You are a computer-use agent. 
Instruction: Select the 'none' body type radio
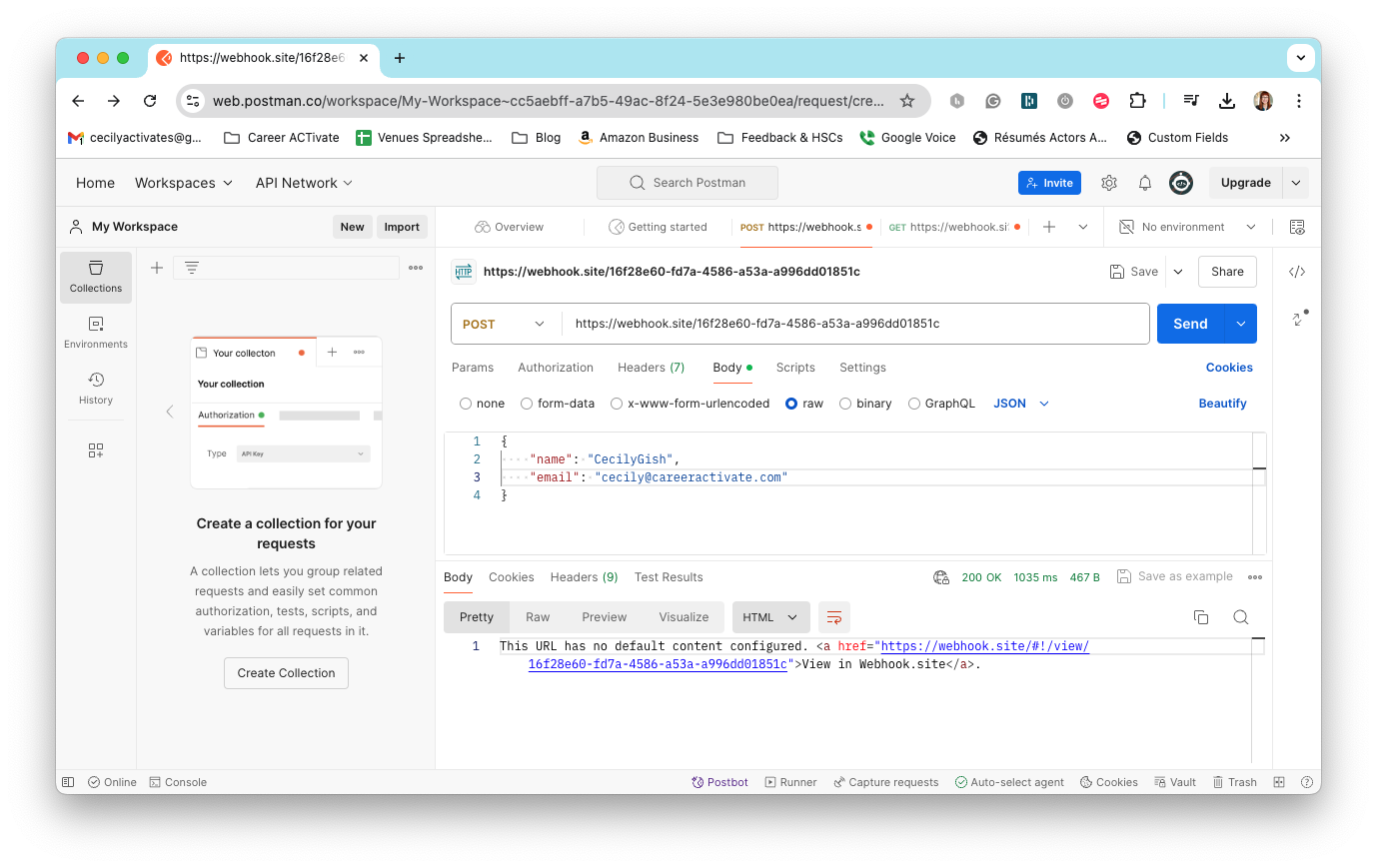[466, 404]
